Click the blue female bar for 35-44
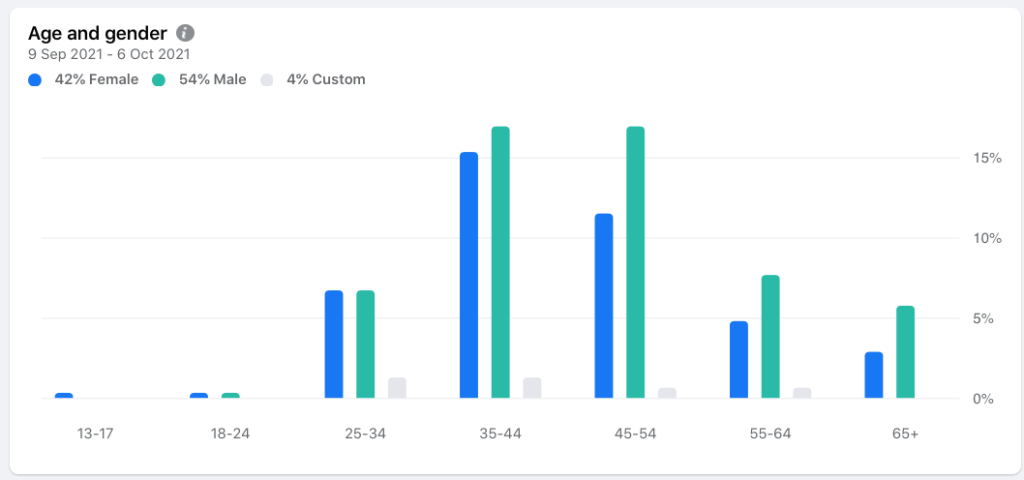Viewport: 1024px width, 480px height. pos(469,275)
